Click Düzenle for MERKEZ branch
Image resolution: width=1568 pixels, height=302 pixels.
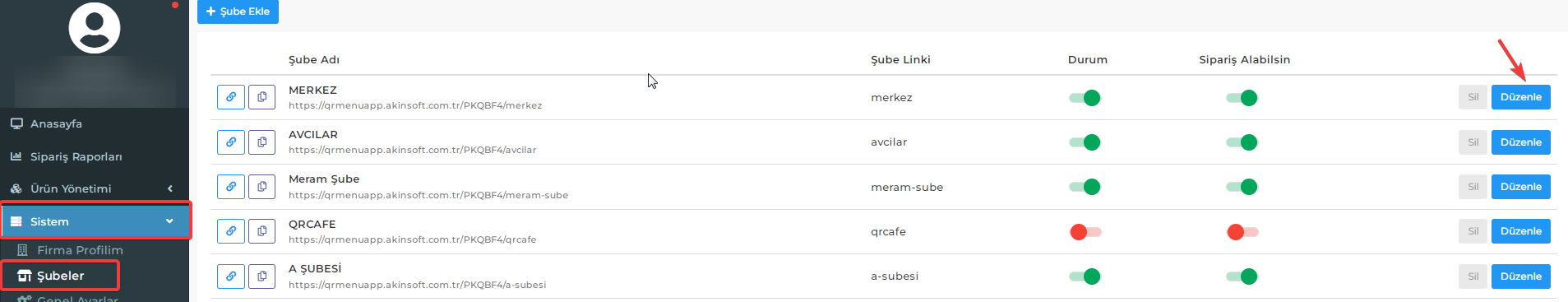1520,97
